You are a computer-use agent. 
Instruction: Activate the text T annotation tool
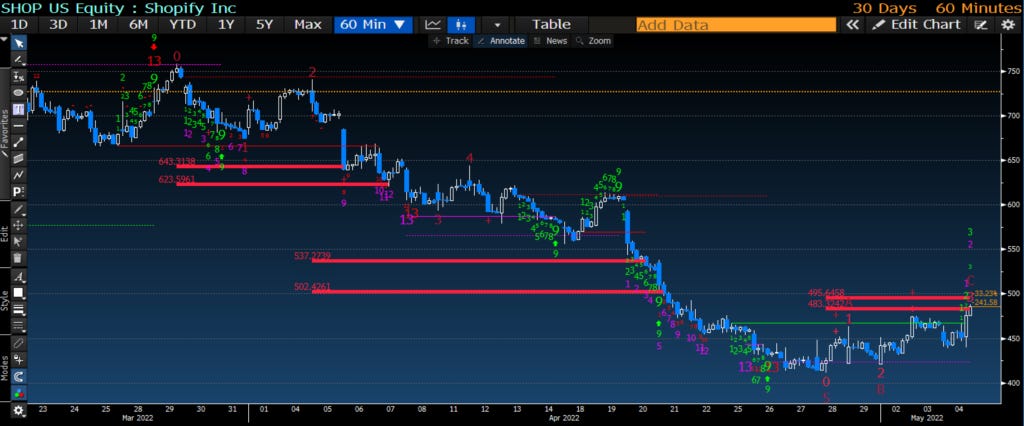point(19,108)
